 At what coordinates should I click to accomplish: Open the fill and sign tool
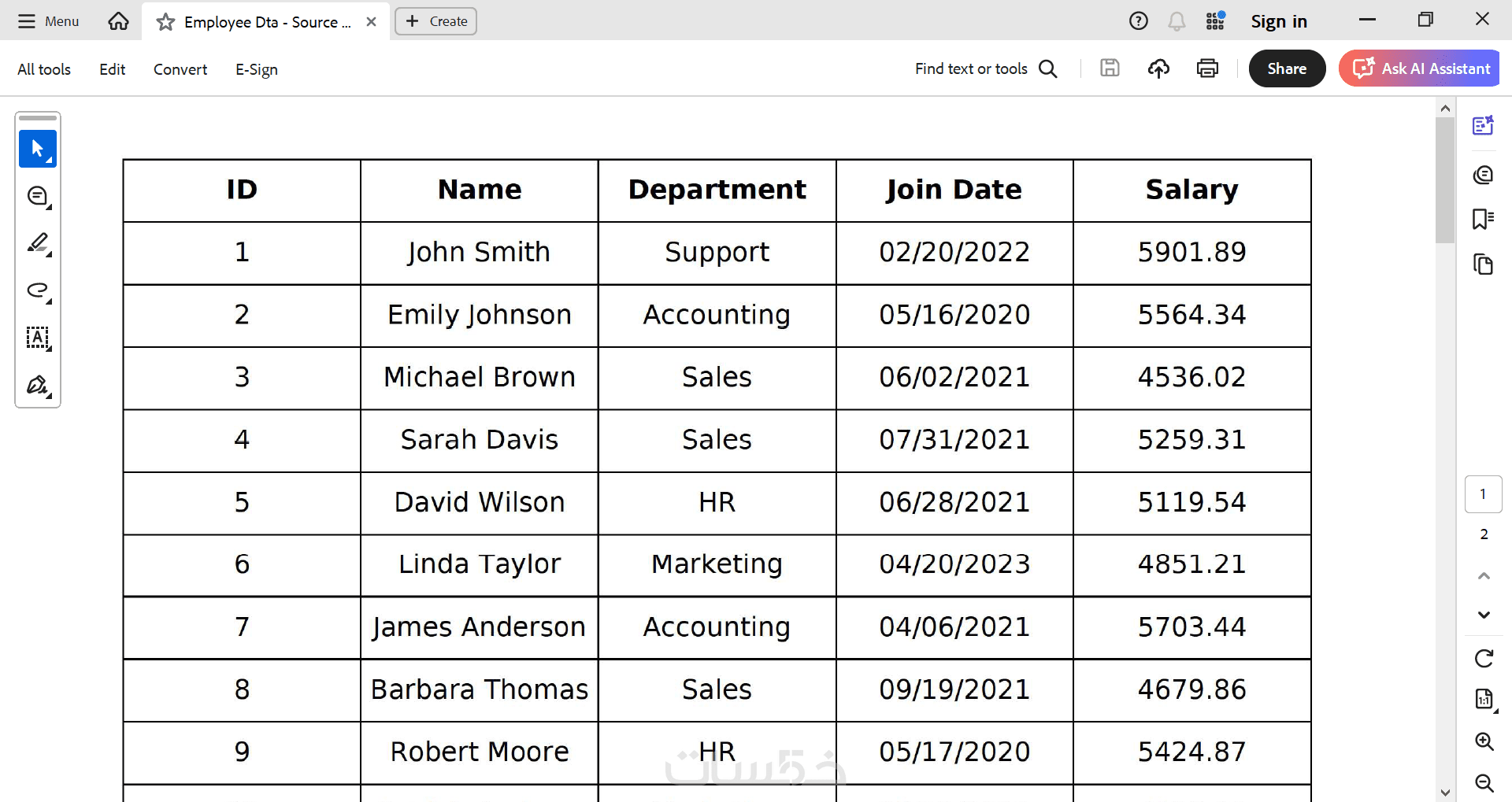coord(38,385)
